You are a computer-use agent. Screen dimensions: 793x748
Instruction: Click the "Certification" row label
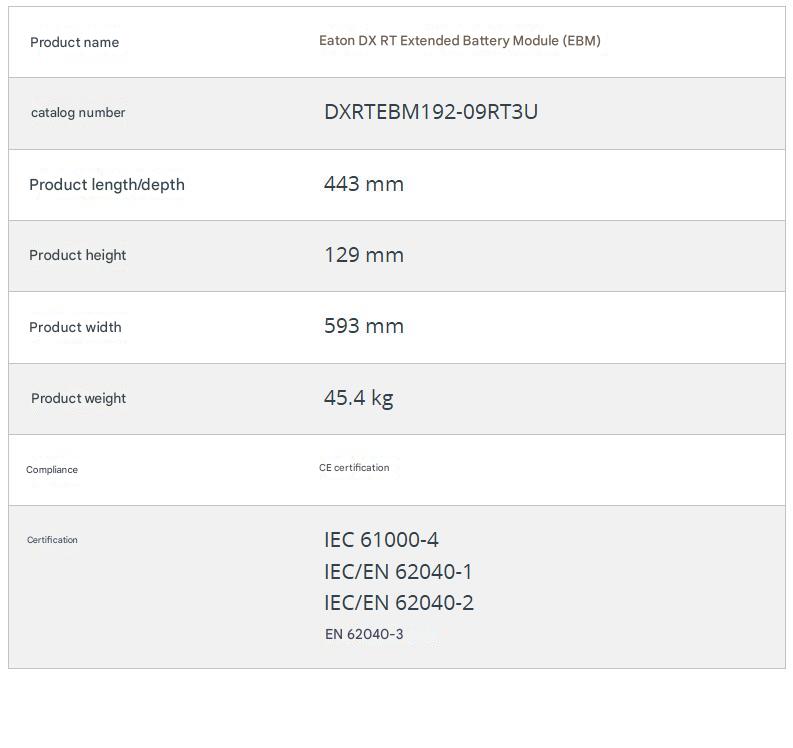tap(52, 540)
